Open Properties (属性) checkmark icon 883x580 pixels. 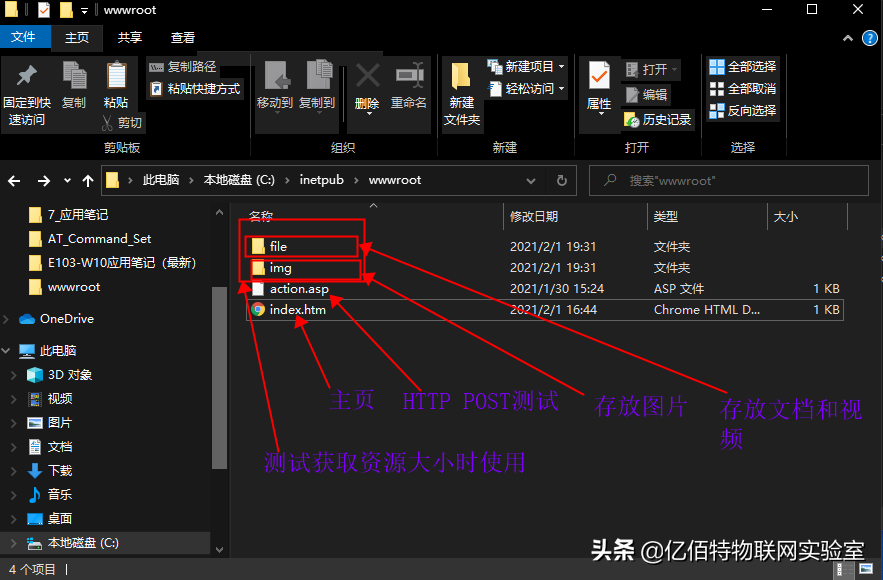pyautogui.click(x=599, y=77)
